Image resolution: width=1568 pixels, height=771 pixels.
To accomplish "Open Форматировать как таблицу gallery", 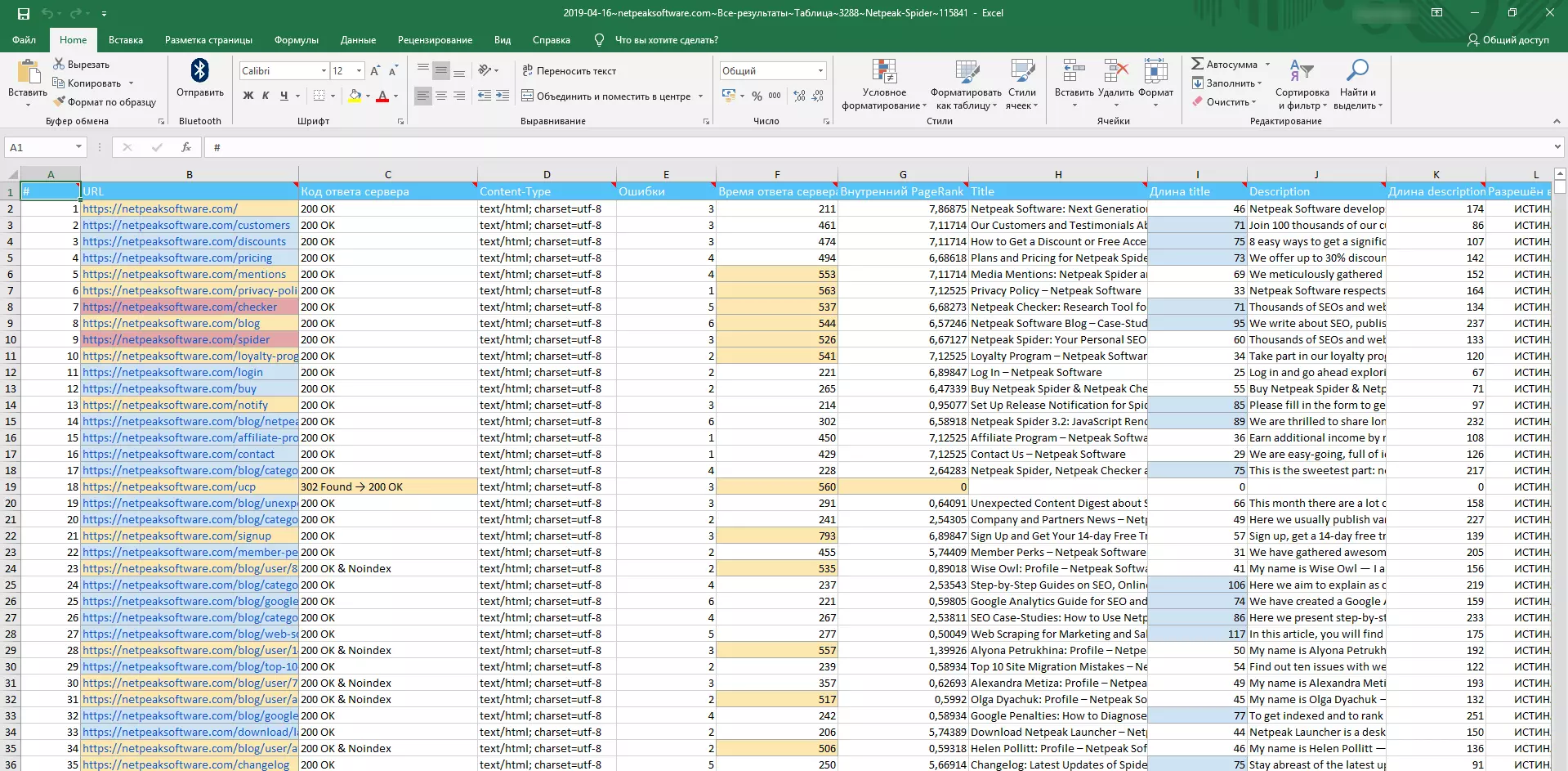I will tap(966, 83).
